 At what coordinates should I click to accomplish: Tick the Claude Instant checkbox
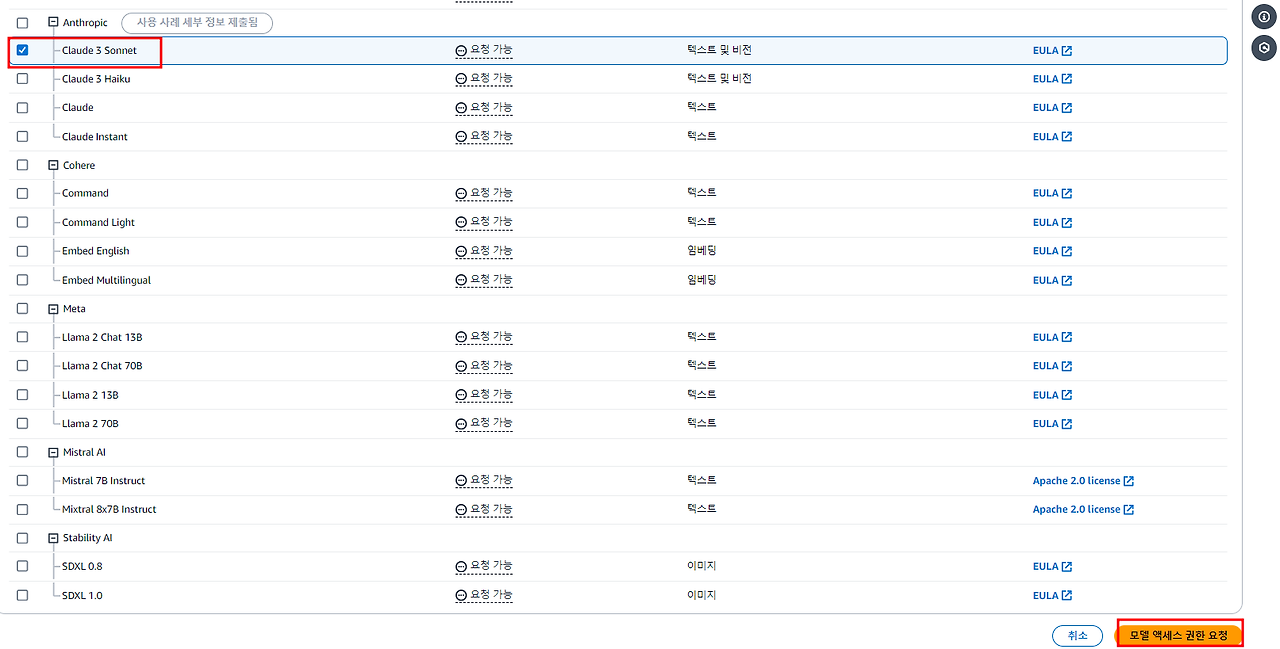22,136
